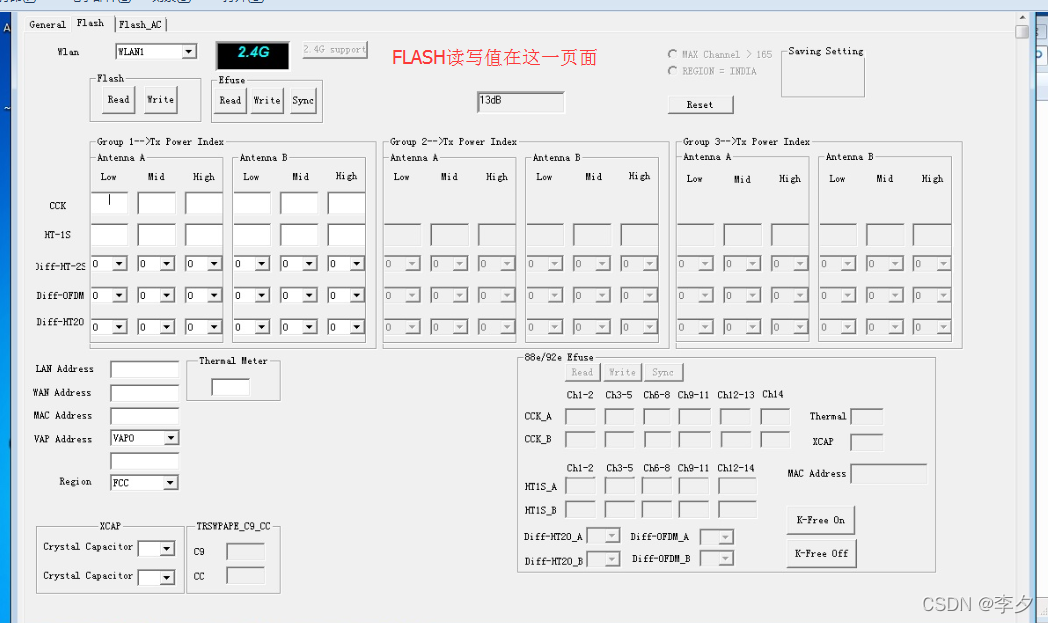Click the Efuse Sync button
The height and width of the screenshot is (623, 1048).
coord(303,101)
